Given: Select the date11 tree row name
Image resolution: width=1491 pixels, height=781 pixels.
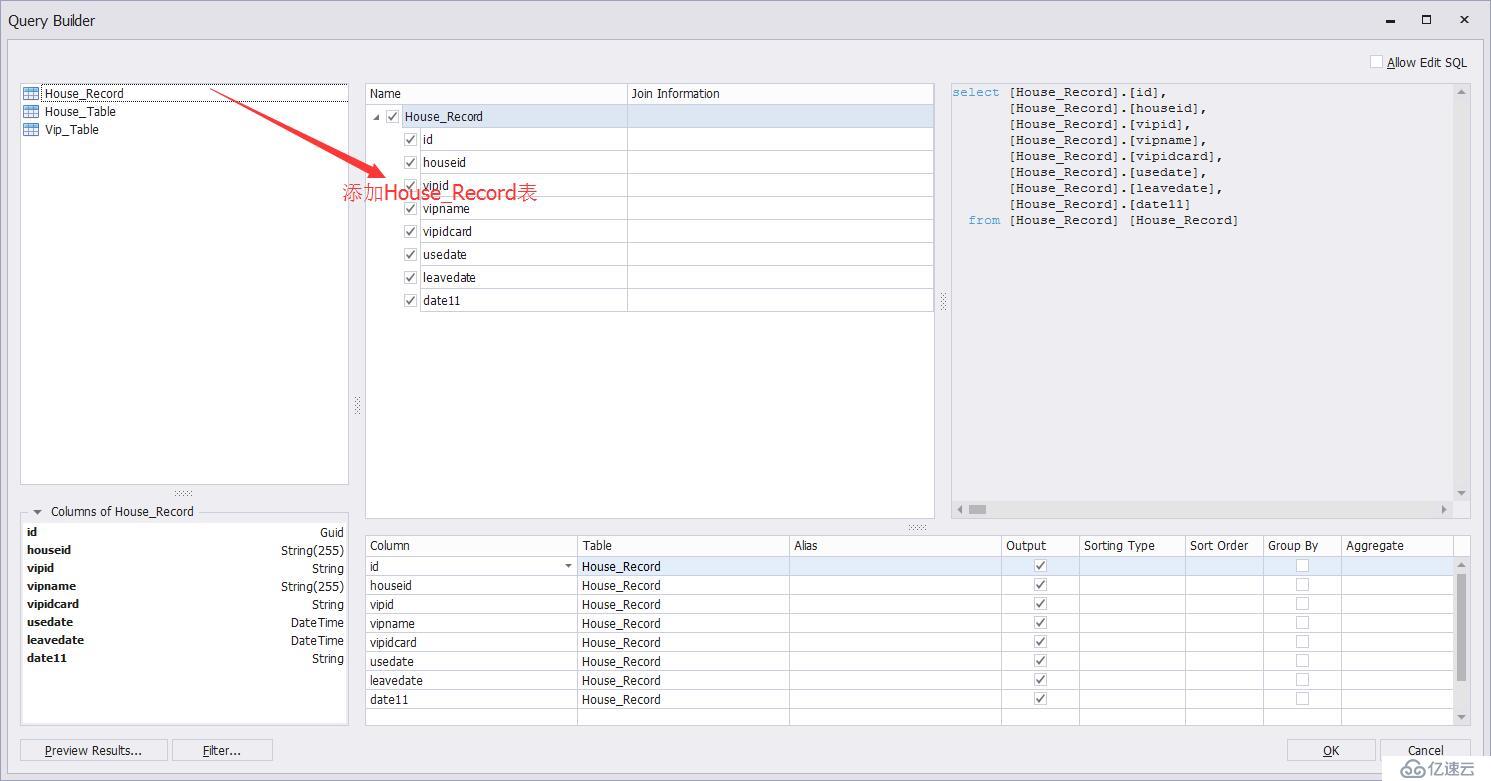Looking at the screenshot, I should pos(441,300).
